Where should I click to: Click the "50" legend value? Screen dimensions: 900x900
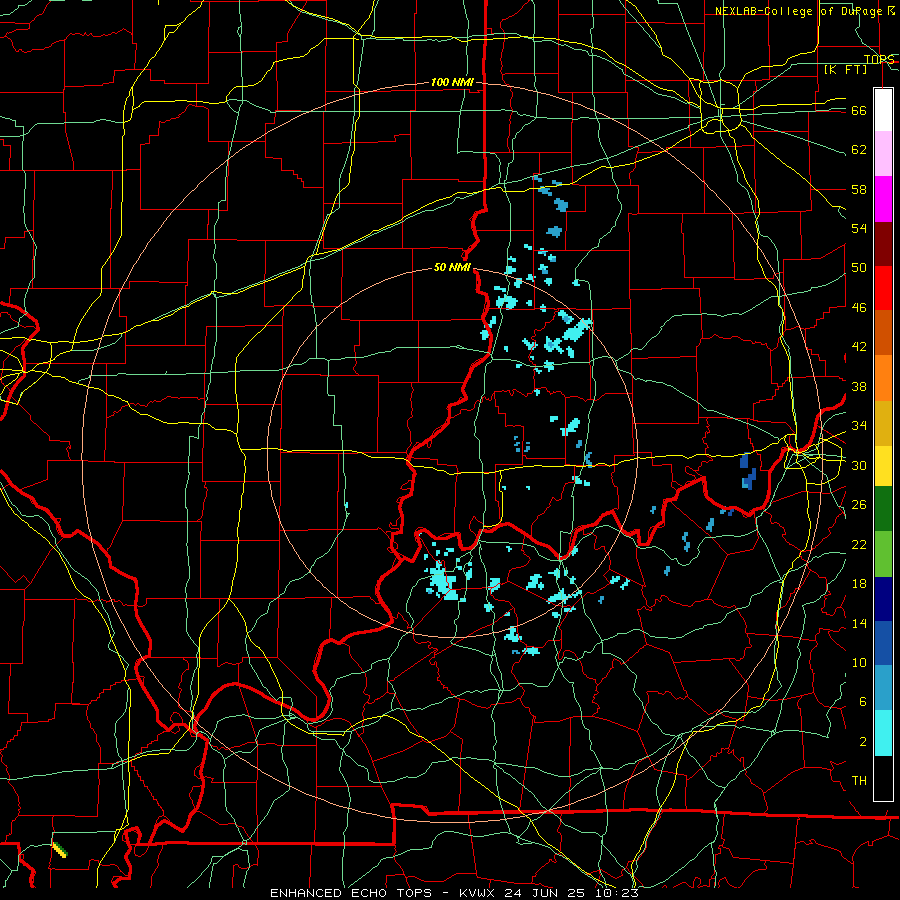coord(859,268)
